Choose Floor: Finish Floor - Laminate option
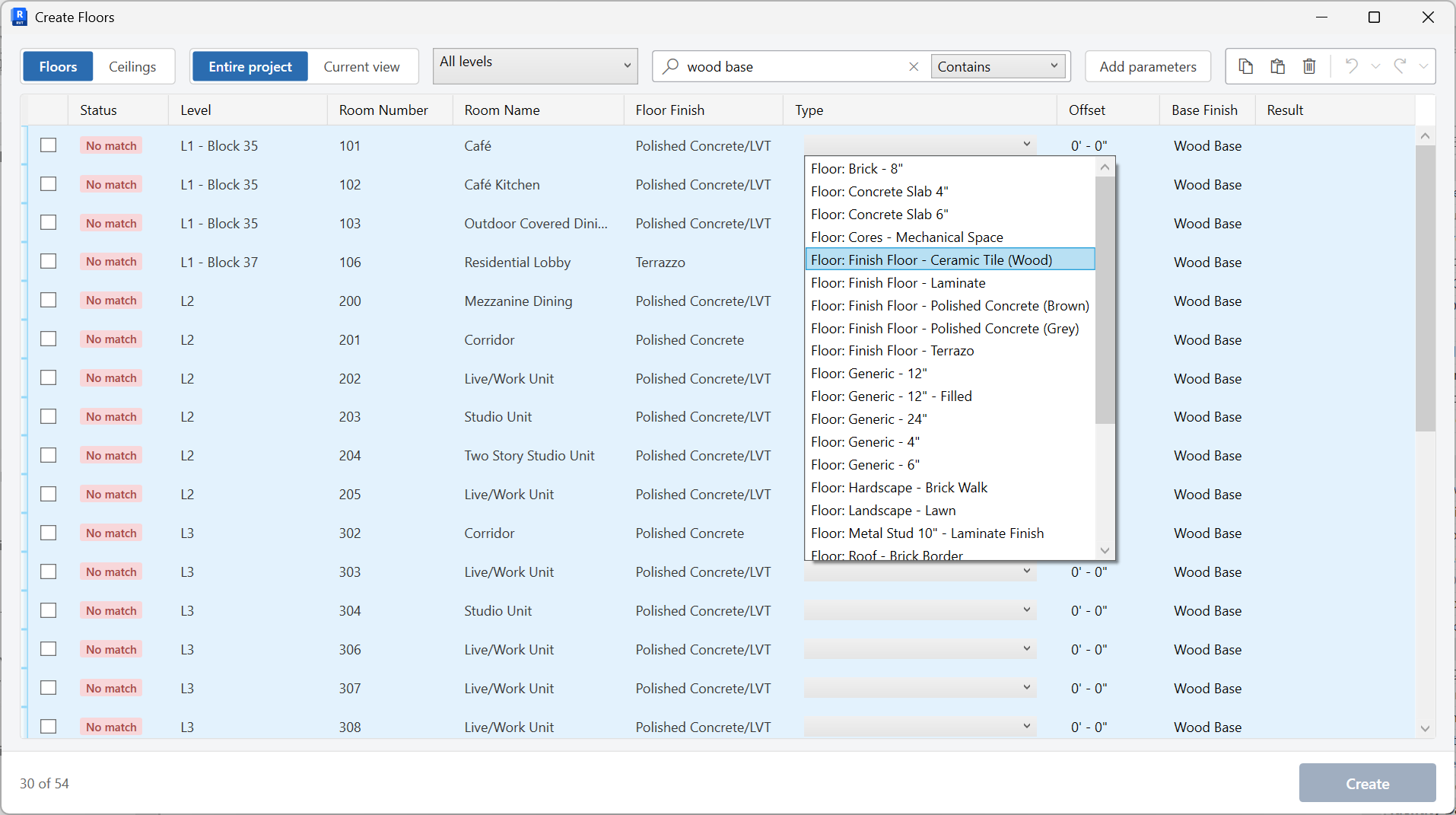1456x815 pixels. (949, 282)
